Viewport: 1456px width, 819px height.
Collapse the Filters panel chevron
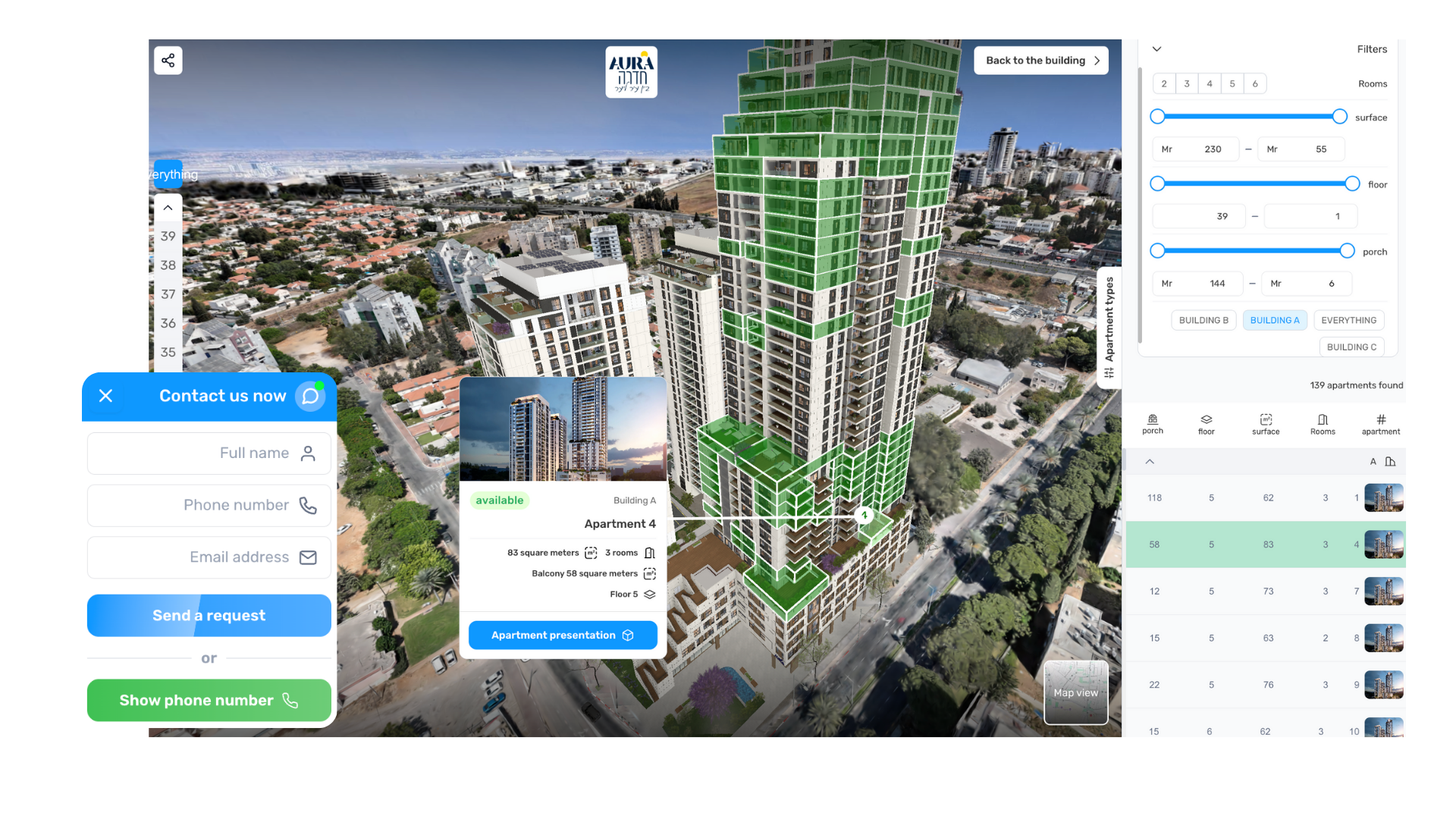pyautogui.click(x=1156, y=49)
